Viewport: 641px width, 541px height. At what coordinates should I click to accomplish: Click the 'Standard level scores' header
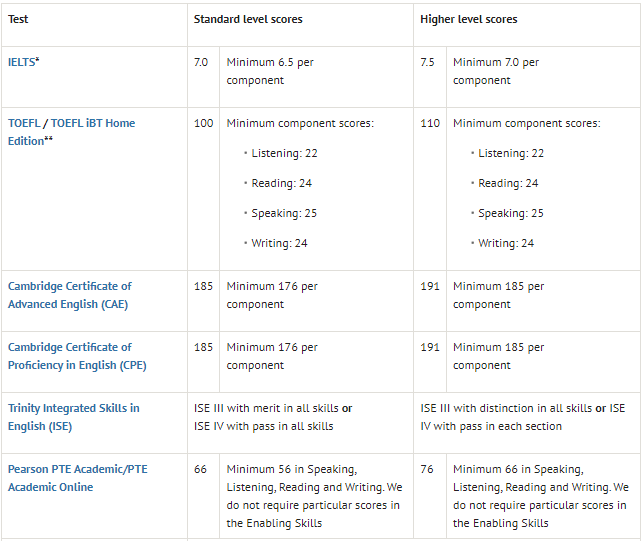pyautogui.click(x=248, y=19)
